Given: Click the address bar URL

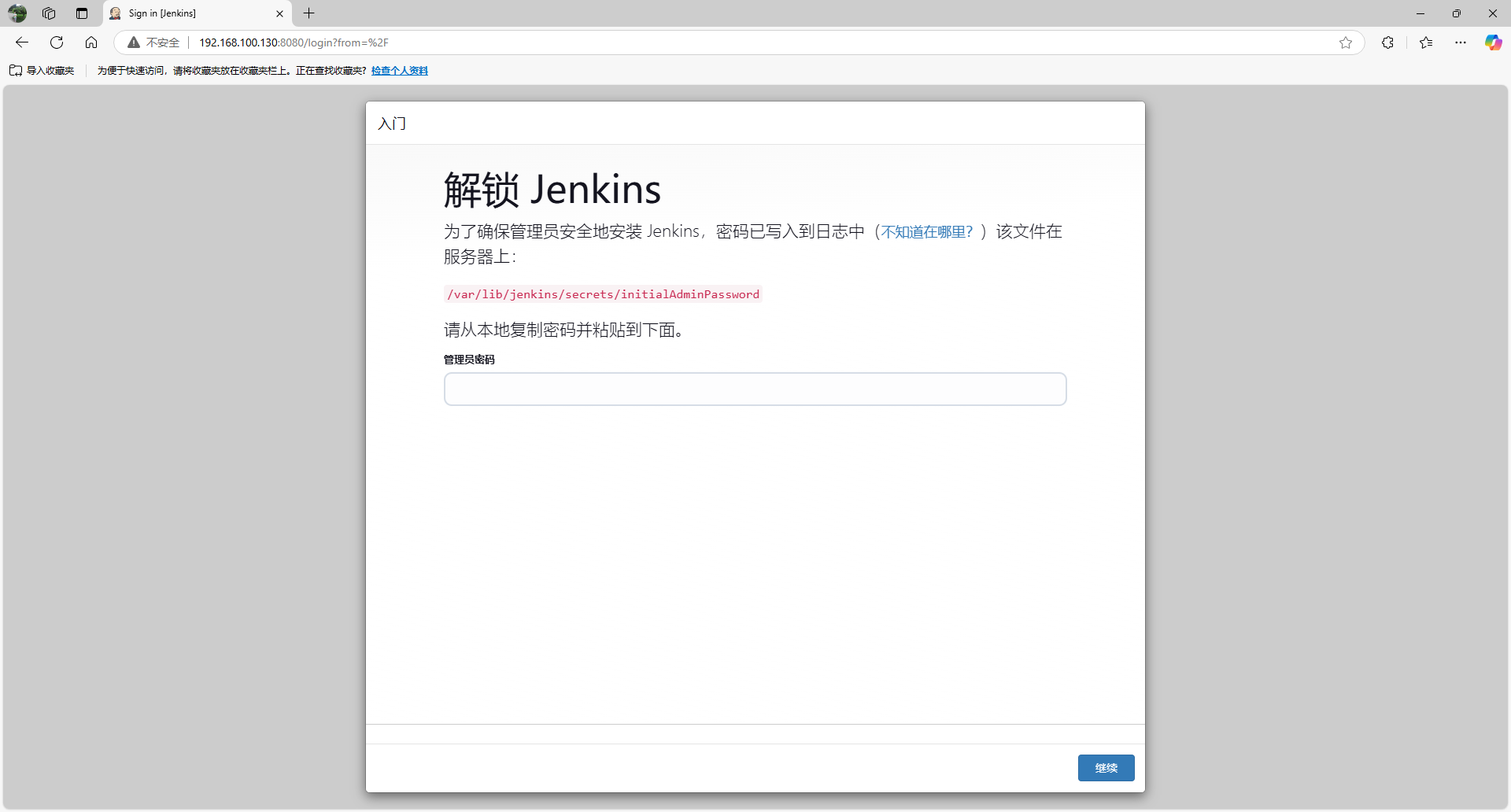Looking at the screenshot, I should point(294,42).
